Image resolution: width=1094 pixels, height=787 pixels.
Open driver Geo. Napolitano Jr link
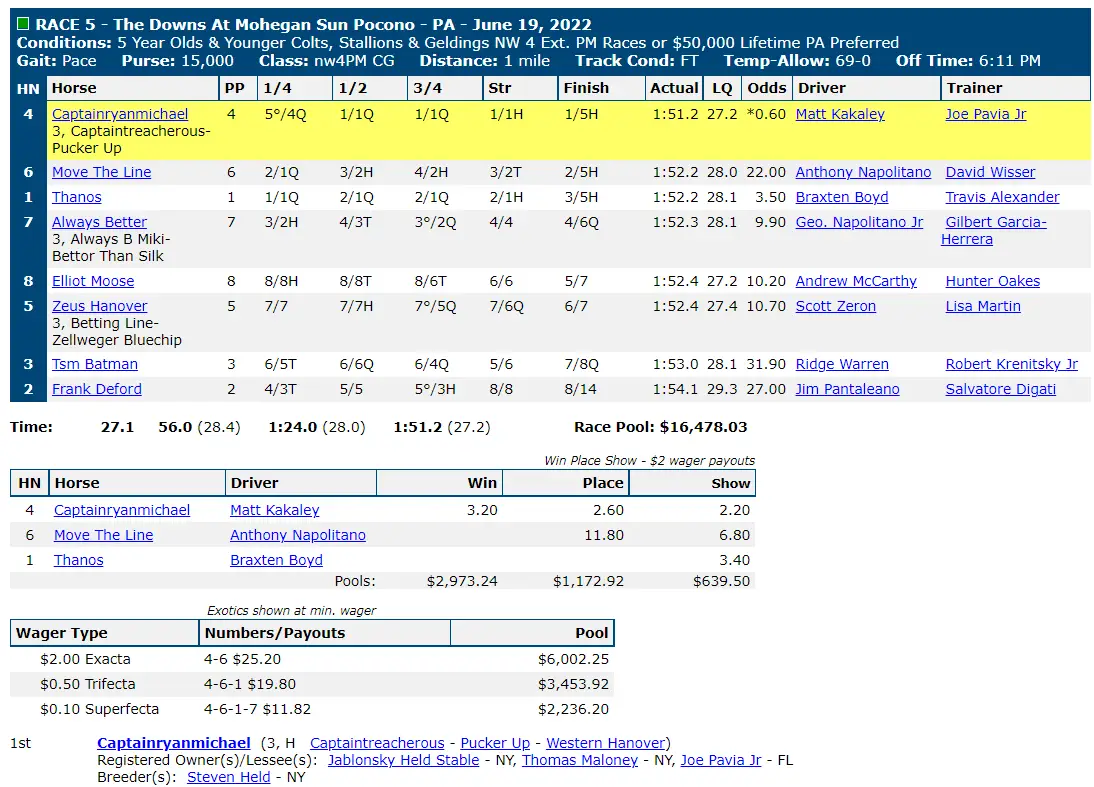[x=859, y=222]
